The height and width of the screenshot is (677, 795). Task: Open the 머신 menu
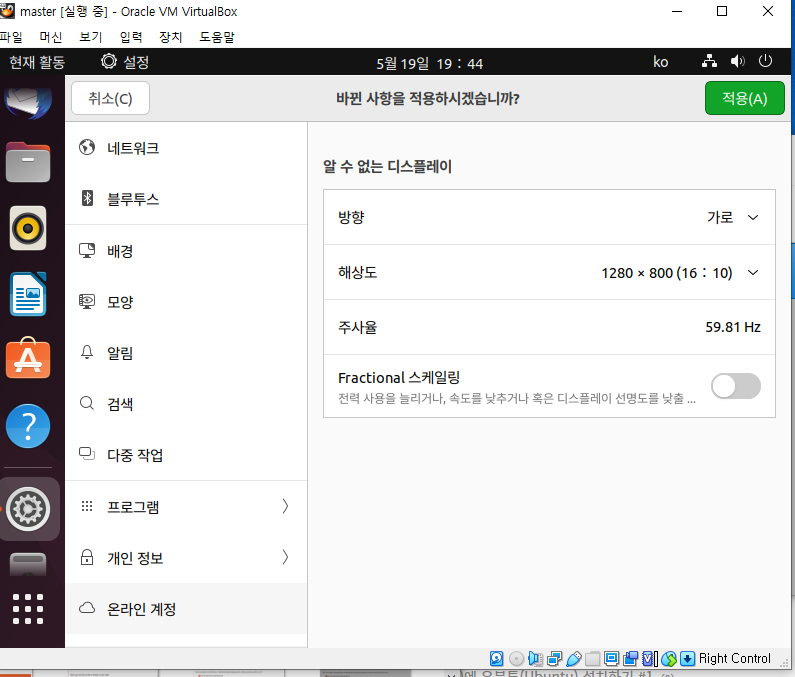coord(51,37)
